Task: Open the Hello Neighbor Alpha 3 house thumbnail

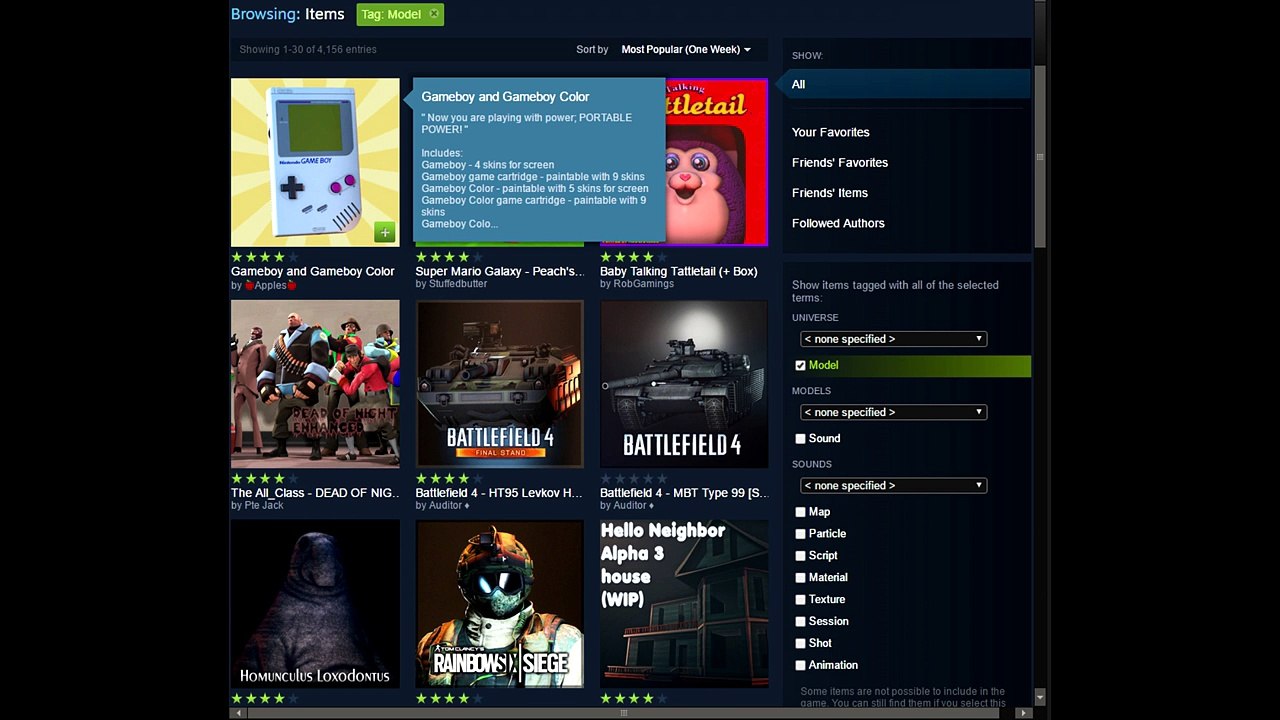Action: tap(684, 604)
